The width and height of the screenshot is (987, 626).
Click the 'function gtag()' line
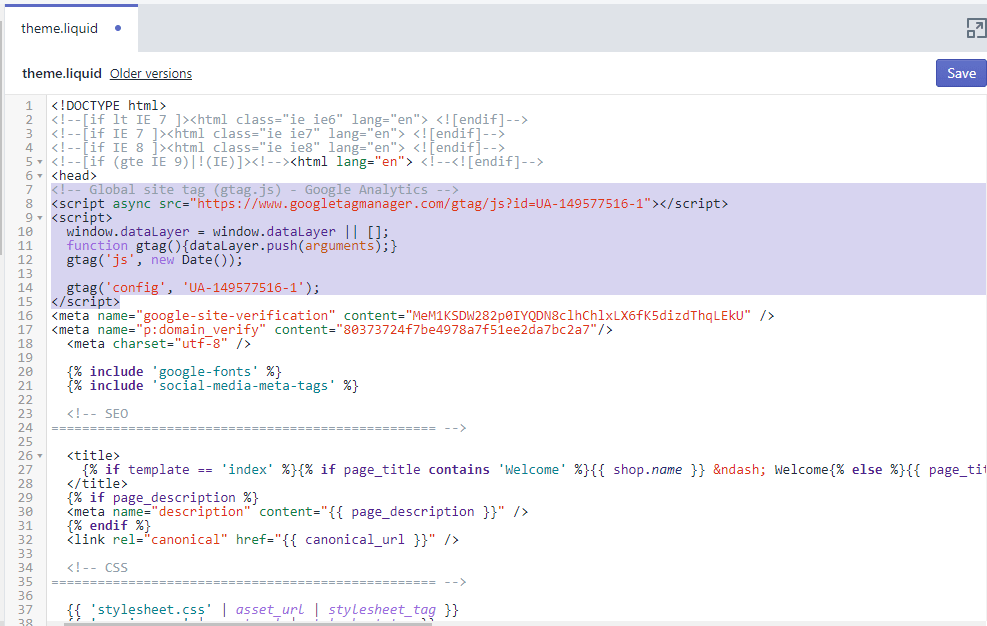(232, 246)
